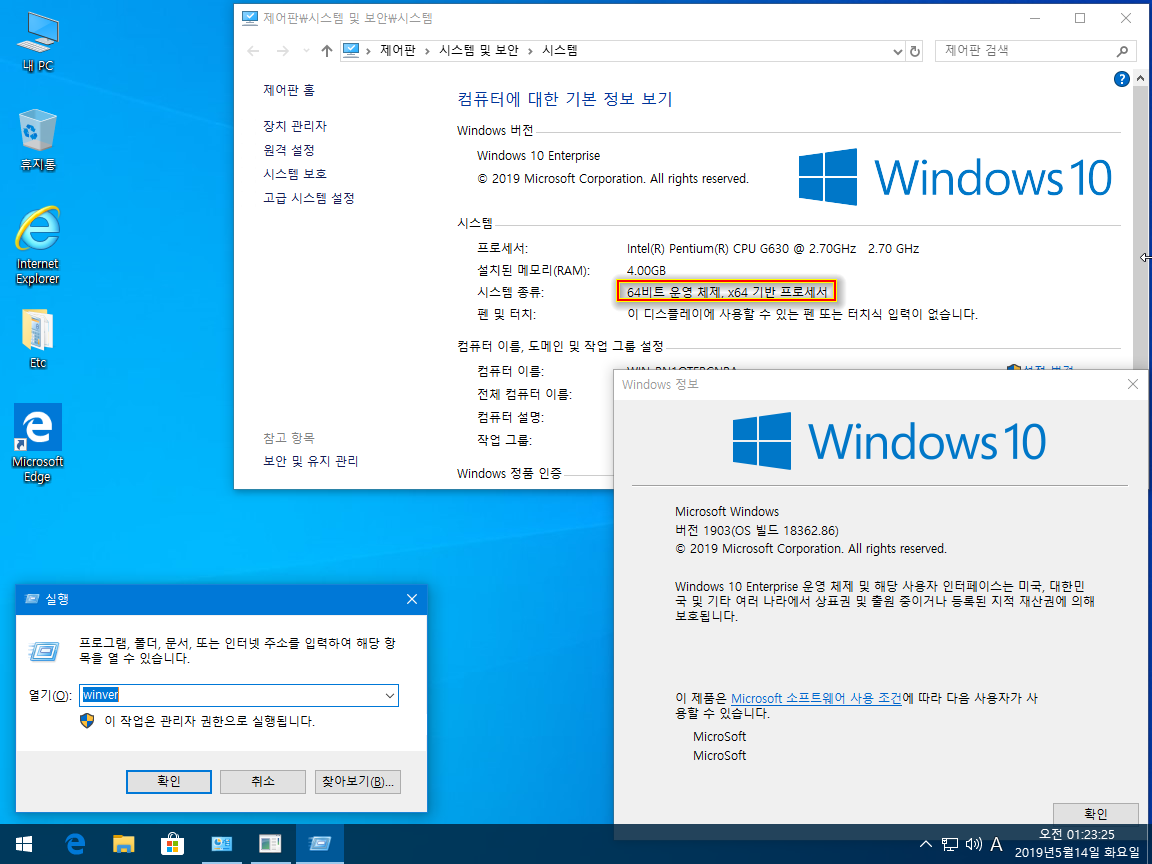Open recent locations dropdown arrow

point(306,51)
